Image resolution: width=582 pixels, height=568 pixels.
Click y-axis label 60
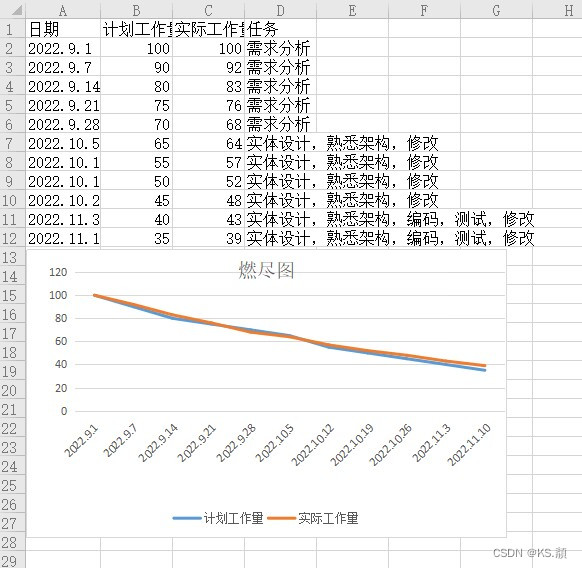61,341
